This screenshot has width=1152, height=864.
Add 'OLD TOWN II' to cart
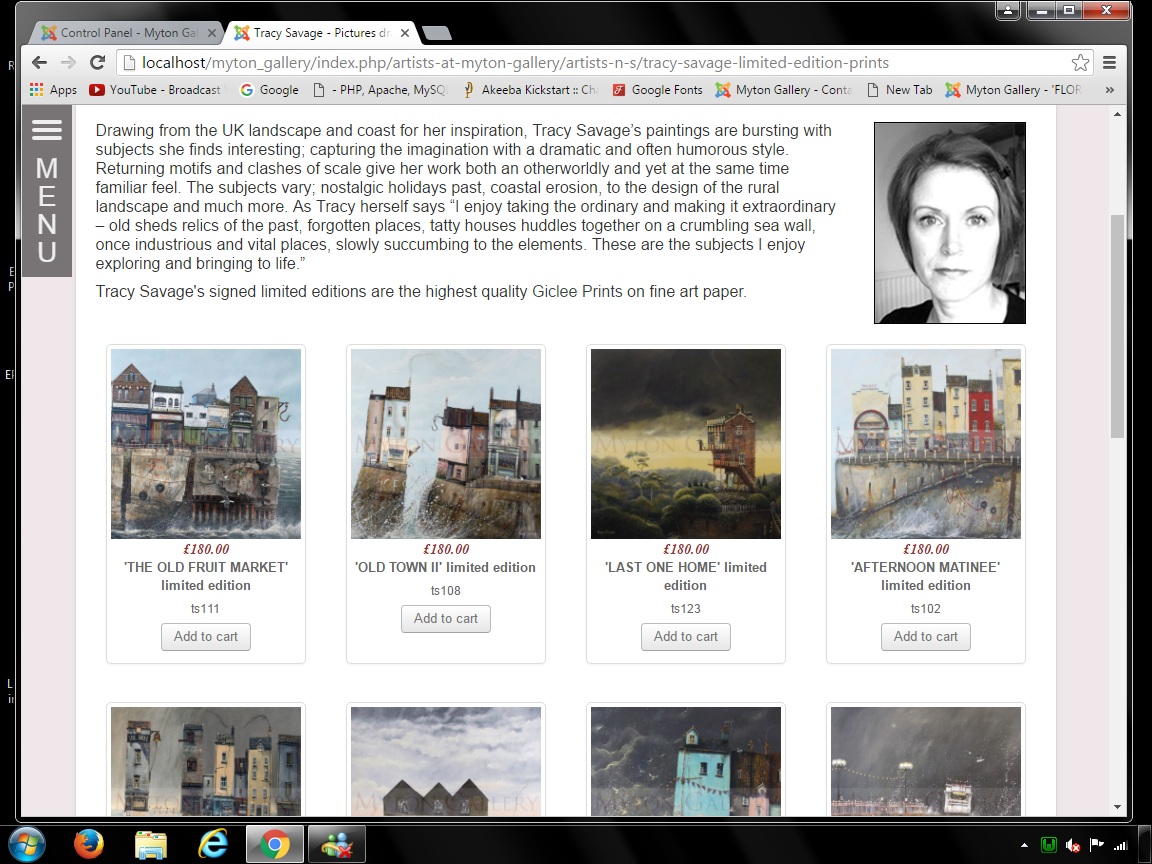446,619
